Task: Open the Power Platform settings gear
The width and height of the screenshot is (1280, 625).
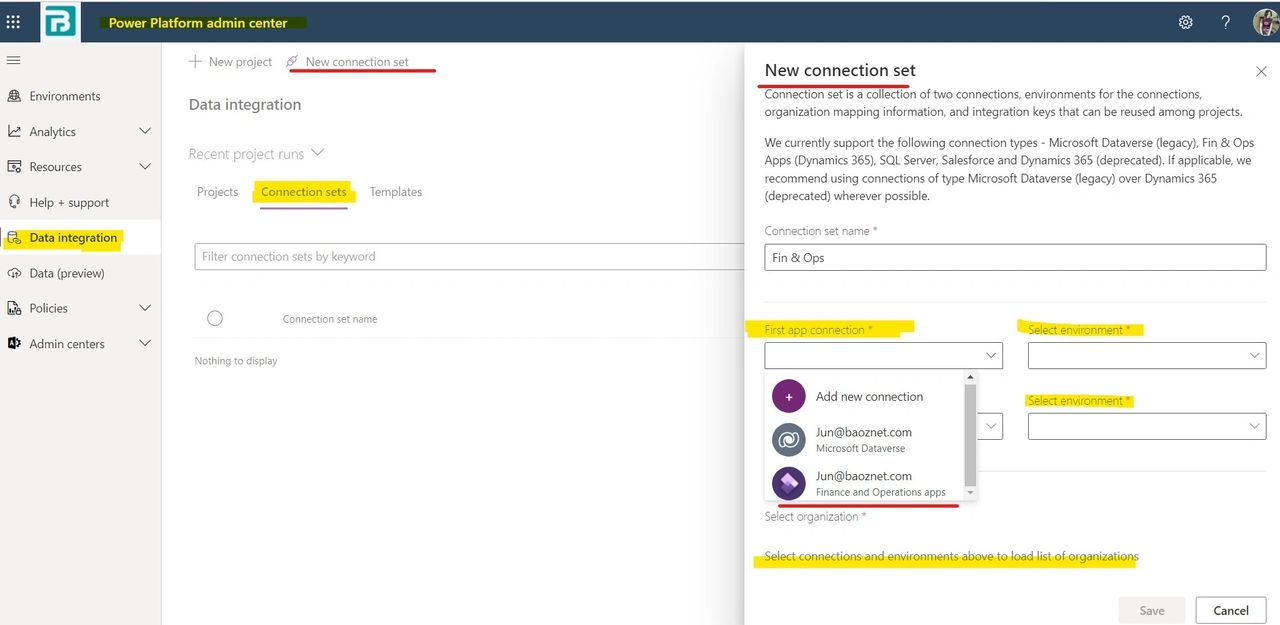Action: pyautogui.click(x=1185, y=21)
